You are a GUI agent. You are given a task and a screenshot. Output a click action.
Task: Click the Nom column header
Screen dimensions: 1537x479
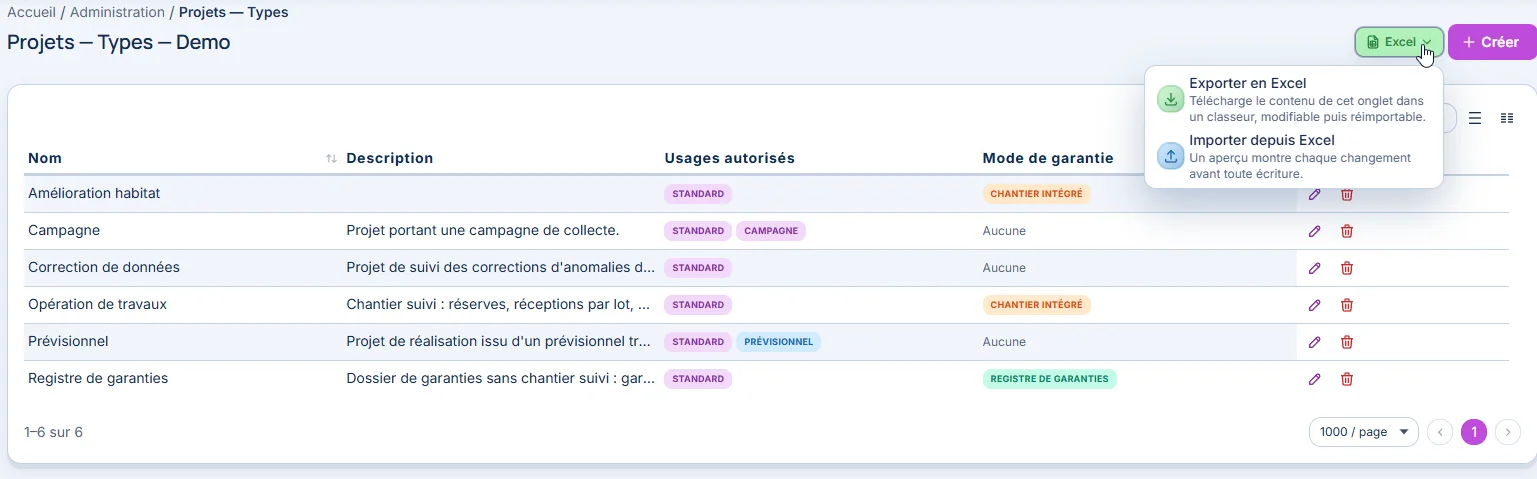tap(45, 158)
